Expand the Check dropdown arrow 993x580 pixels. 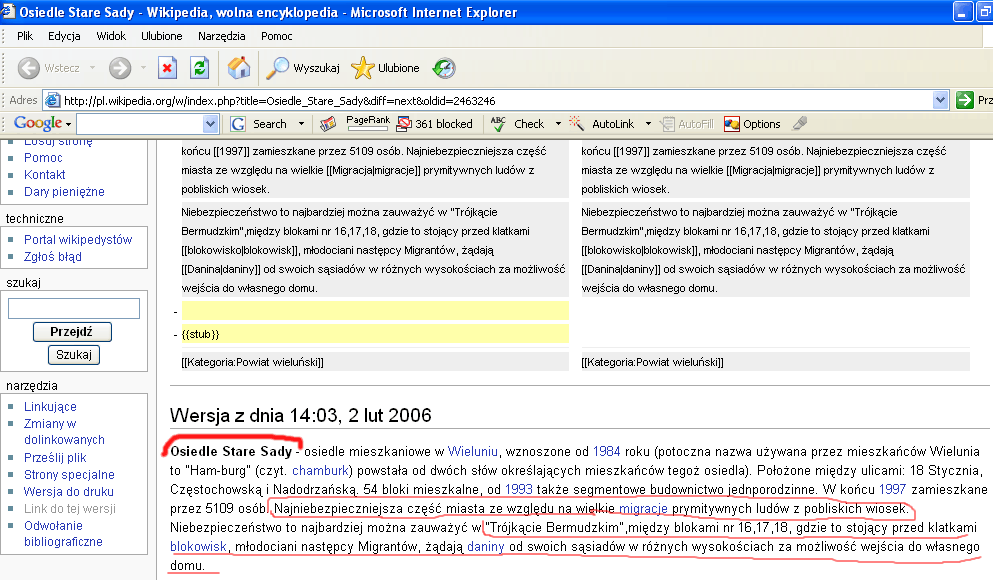pyautogui.click(x=558, y=124)
